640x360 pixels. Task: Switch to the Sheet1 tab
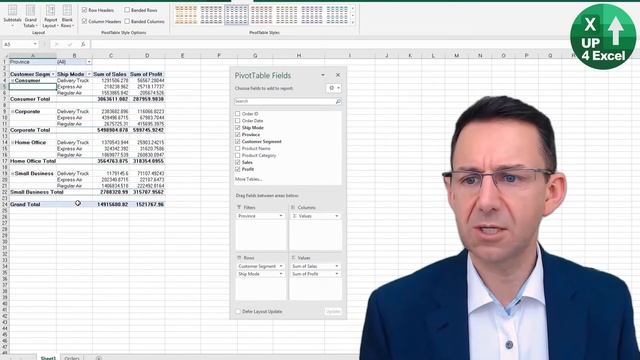[x=48, y=358]
